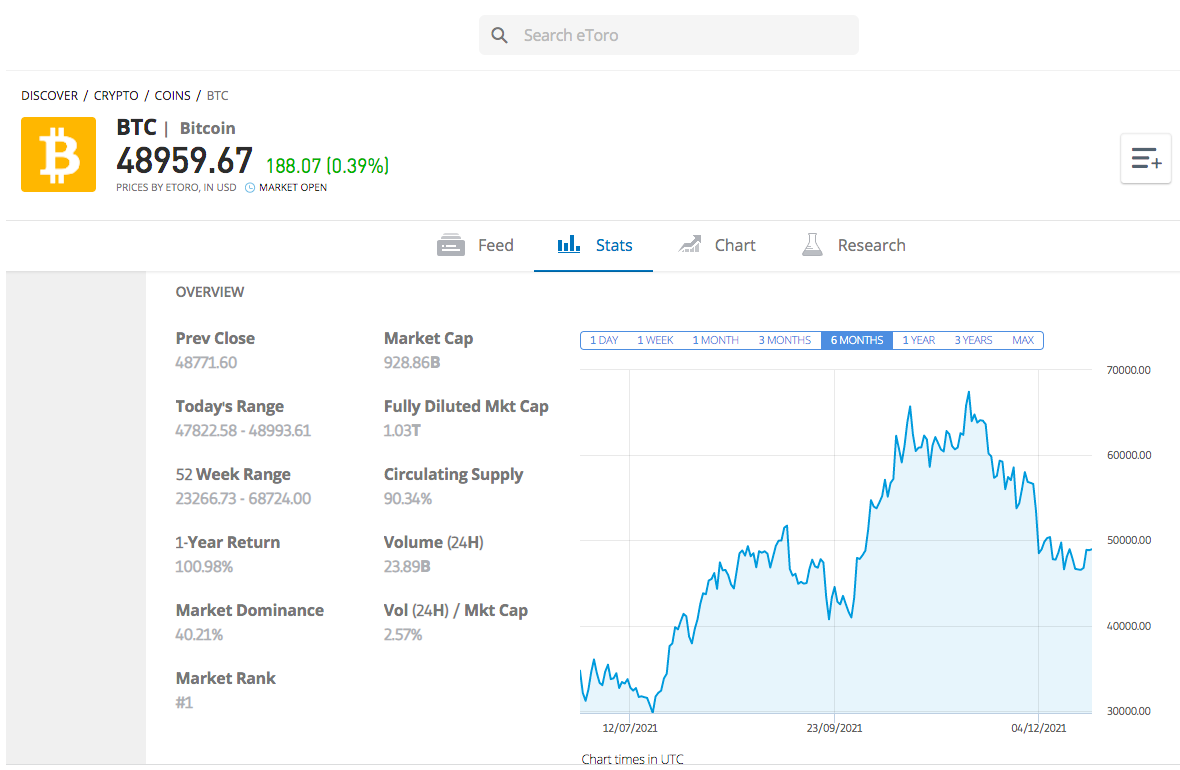Click the 12/07/2021 chart date label
The image size is (1180, 770).
(630, 728)
